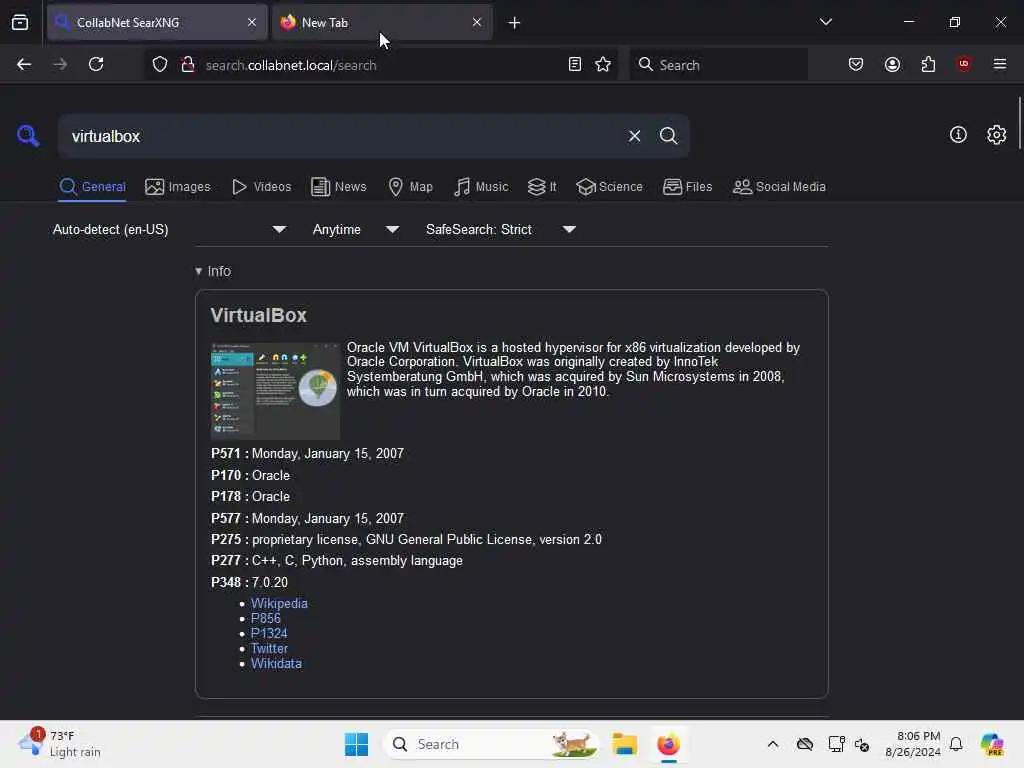Clear the virtualbox search query
1024x768 pixels.
click(634, 136)
